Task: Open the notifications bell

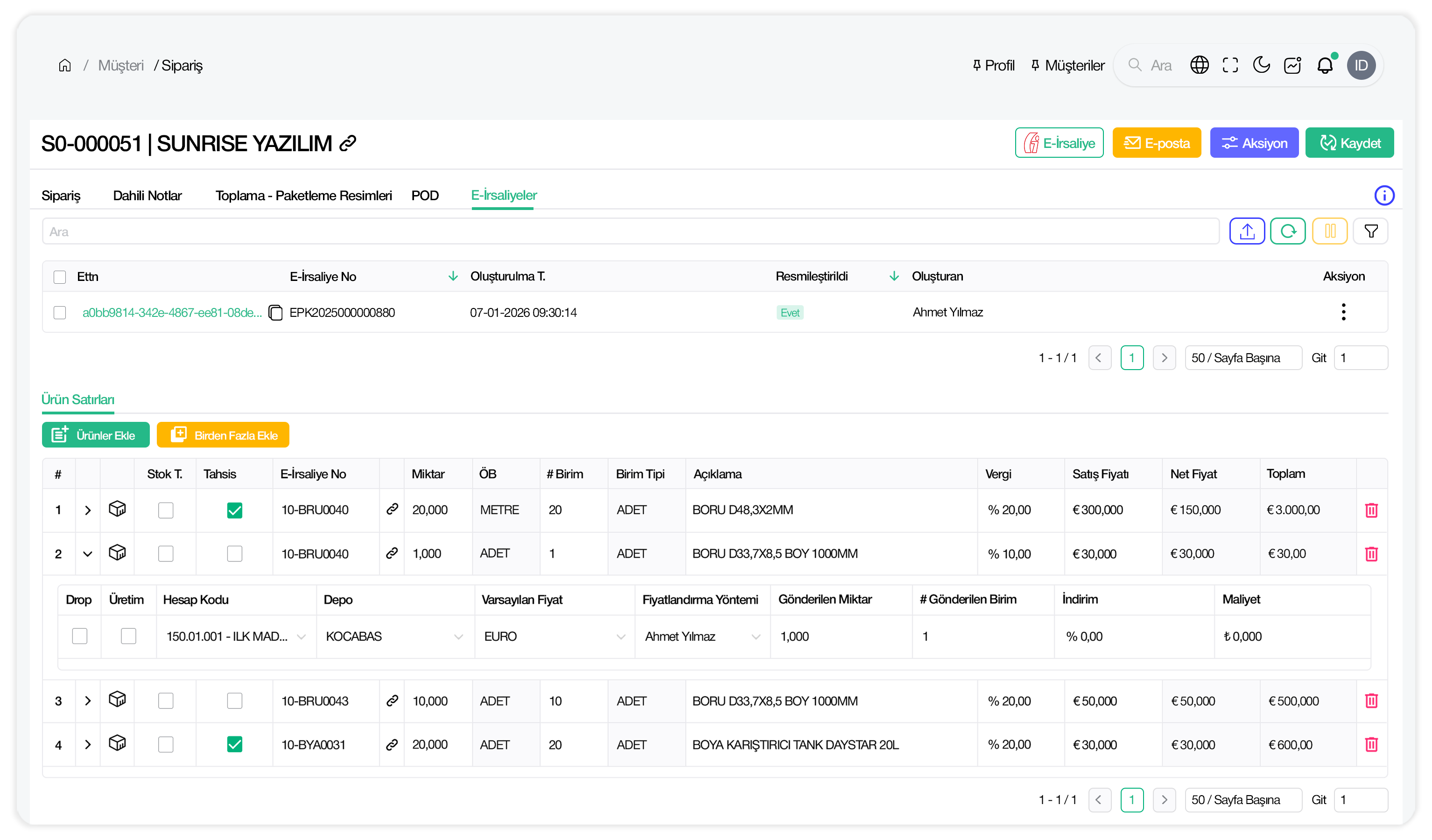Action: pos(1325,65)
